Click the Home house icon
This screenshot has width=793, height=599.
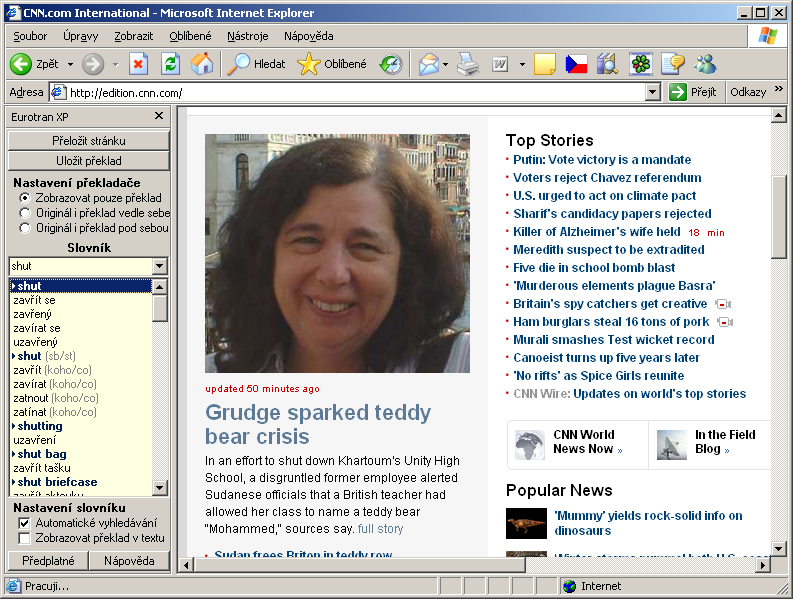(202, 64)
